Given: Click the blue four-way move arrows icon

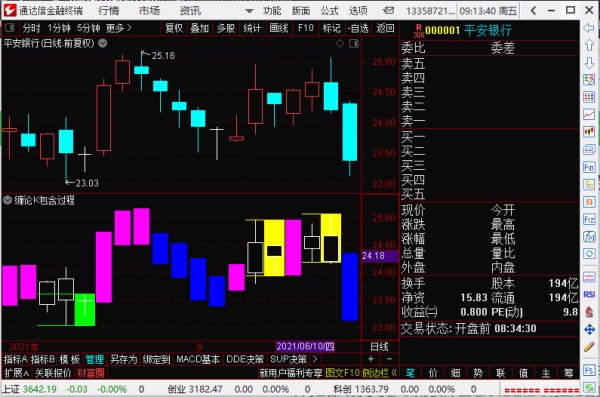Looking at the screenshot, I should (589, 330).
